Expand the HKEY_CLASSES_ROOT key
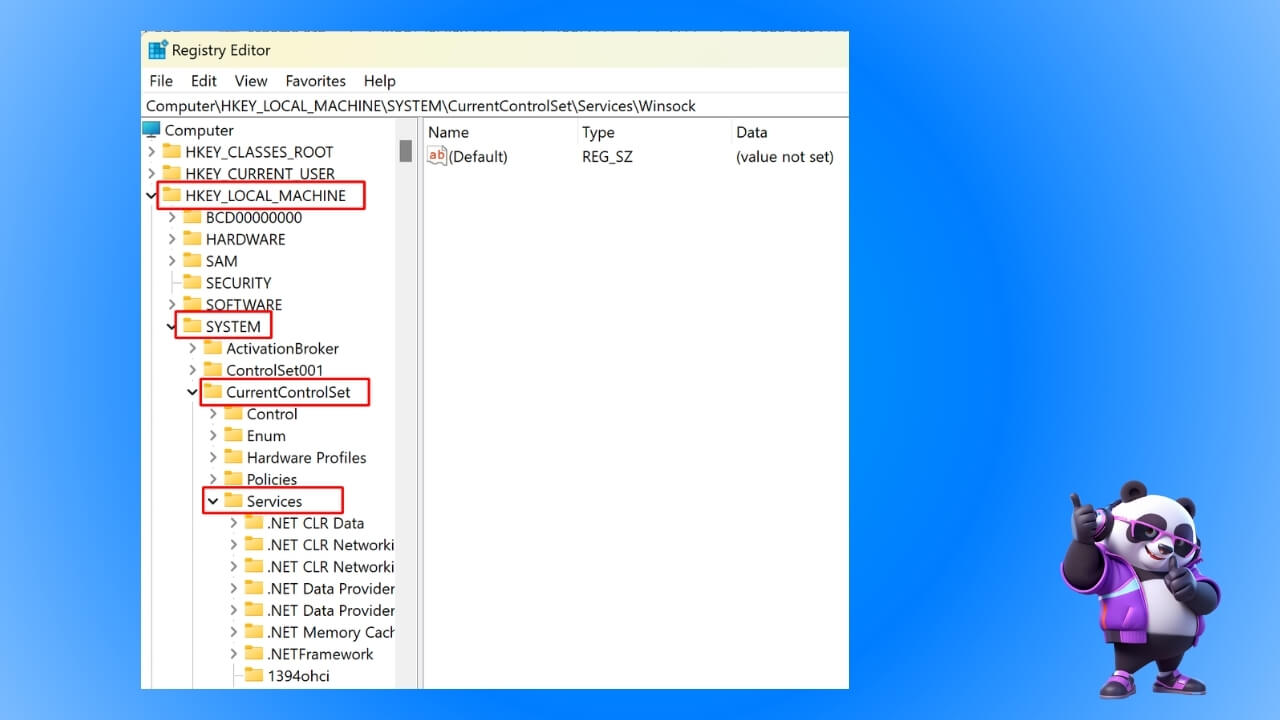This screenshot has height=720, width=1280. tap(151, 152)
